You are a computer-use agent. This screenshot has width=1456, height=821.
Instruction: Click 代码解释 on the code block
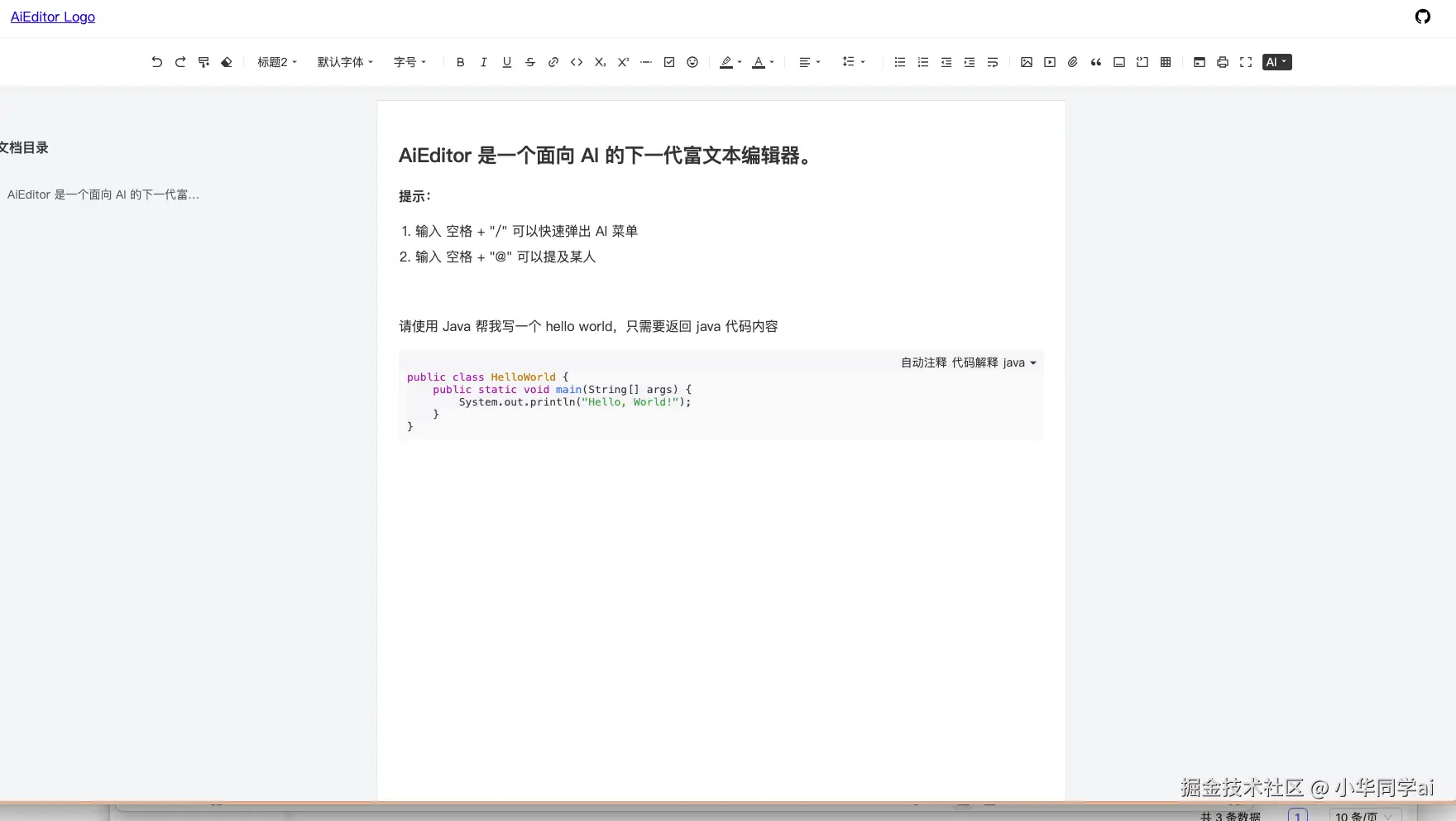(975, 362)
